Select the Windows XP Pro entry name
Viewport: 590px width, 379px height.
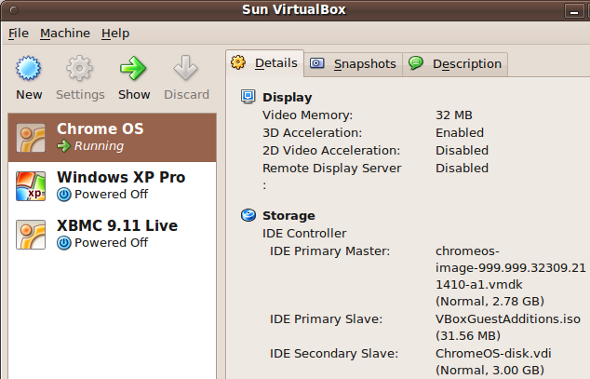point(121,177)
